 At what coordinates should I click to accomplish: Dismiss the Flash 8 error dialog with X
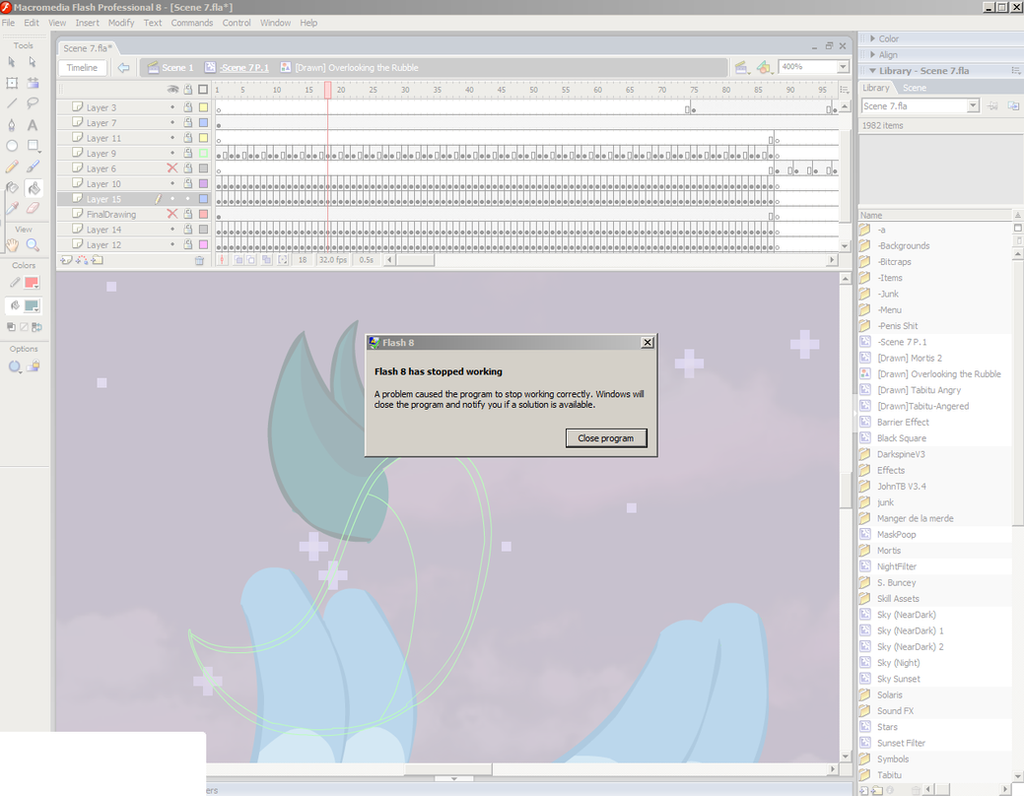click(x=647, y=342)
